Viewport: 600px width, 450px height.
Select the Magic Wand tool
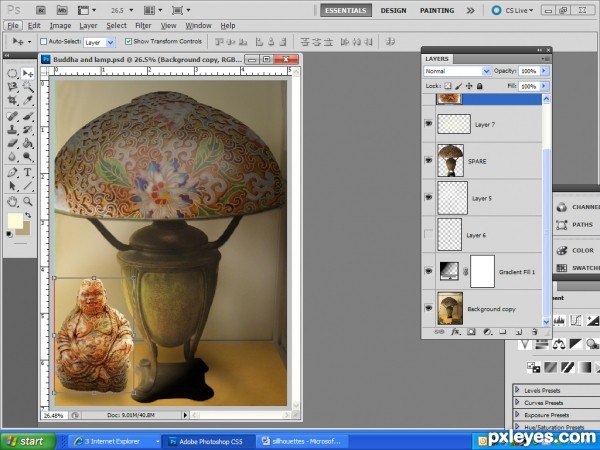tap(28, 87)
